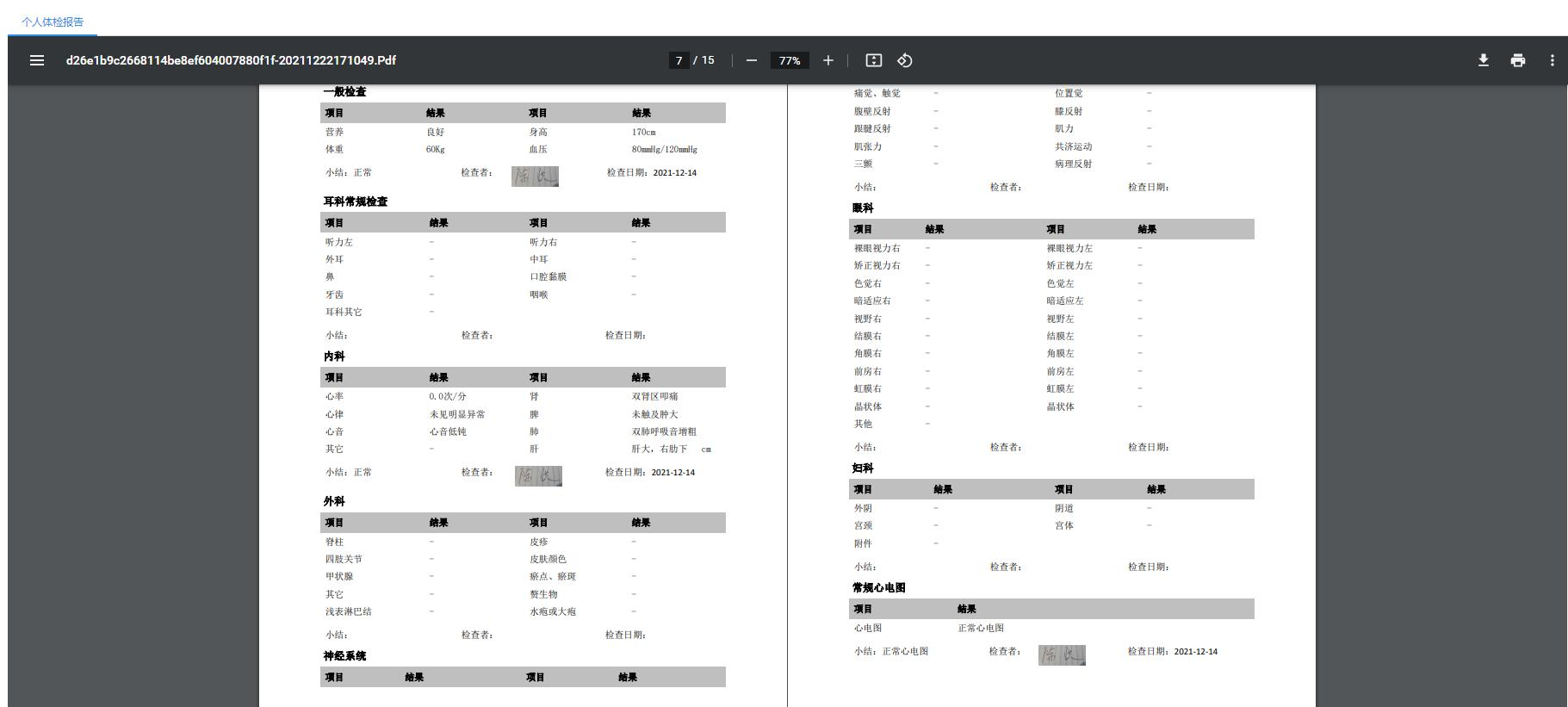This screenshot has height=707, width=1568.
Task: Click the 77% zoom level field
Action: point(790,60)
